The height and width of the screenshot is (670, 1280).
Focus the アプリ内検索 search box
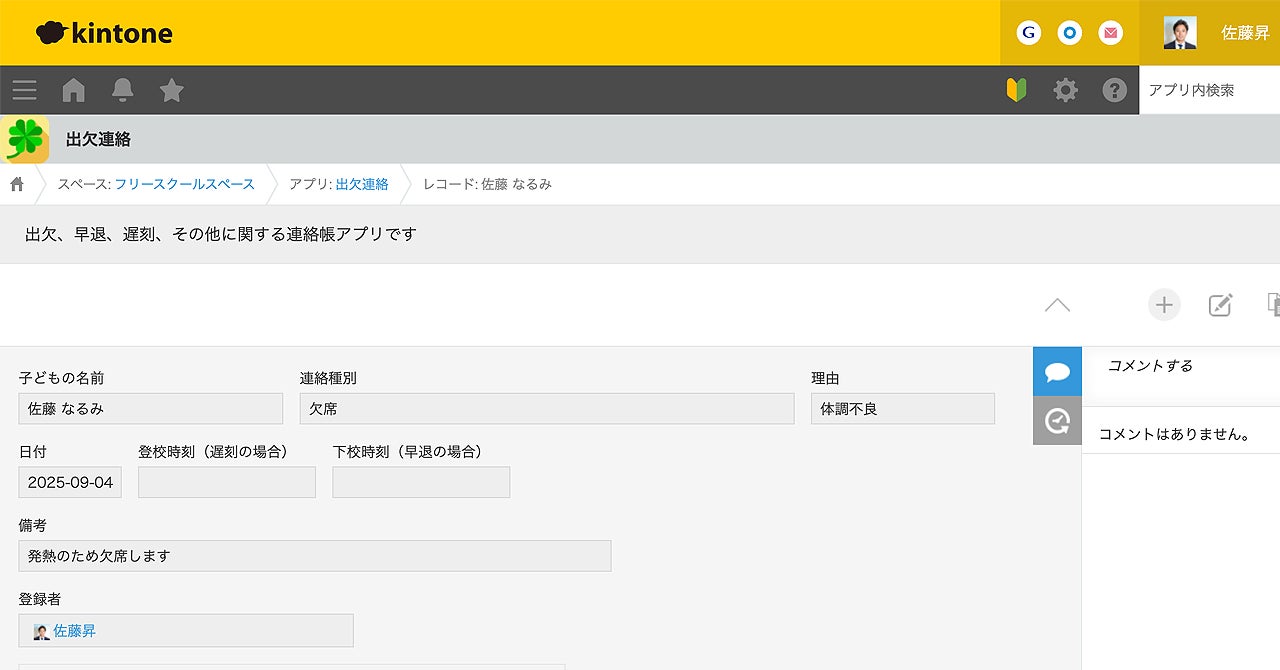(1209, 90)
